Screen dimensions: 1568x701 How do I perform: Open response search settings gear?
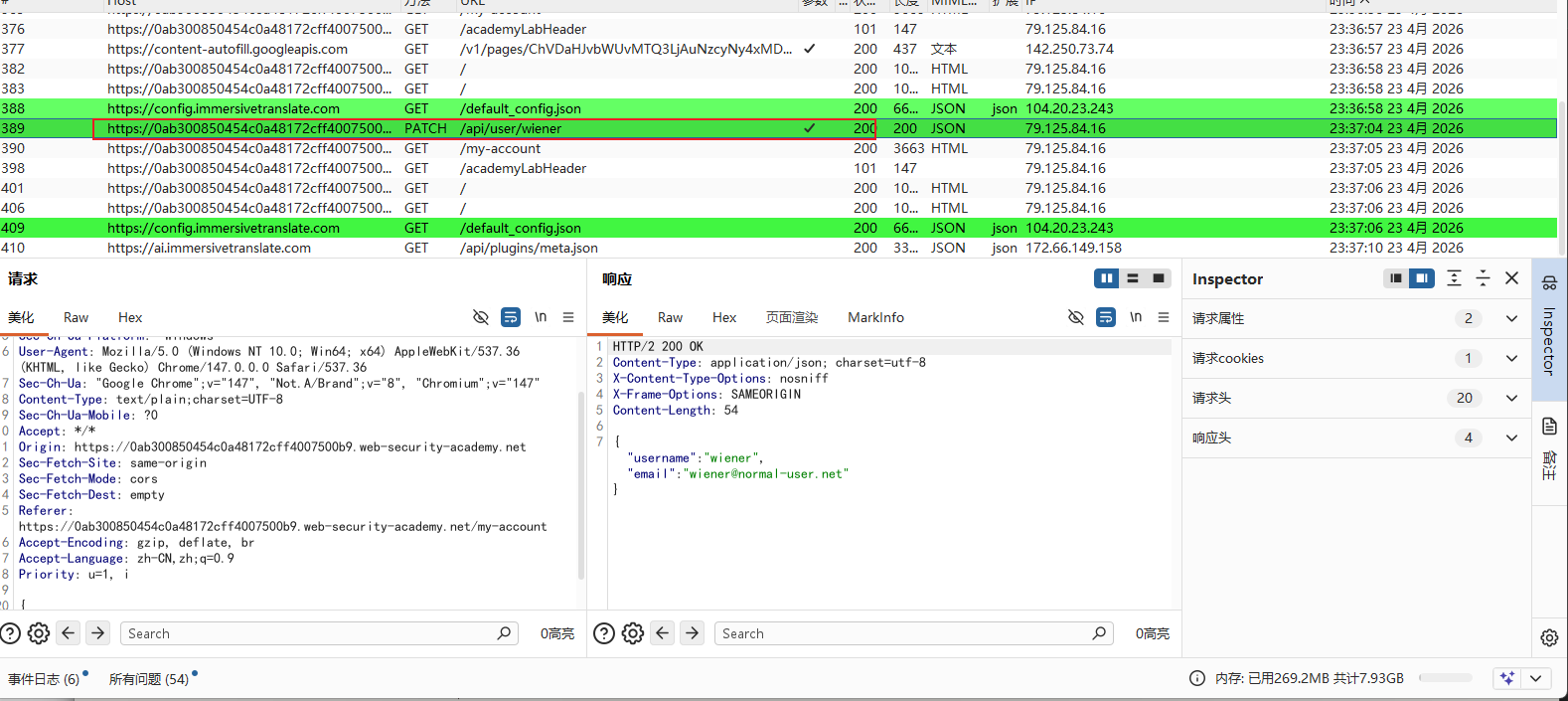point(633,633)
